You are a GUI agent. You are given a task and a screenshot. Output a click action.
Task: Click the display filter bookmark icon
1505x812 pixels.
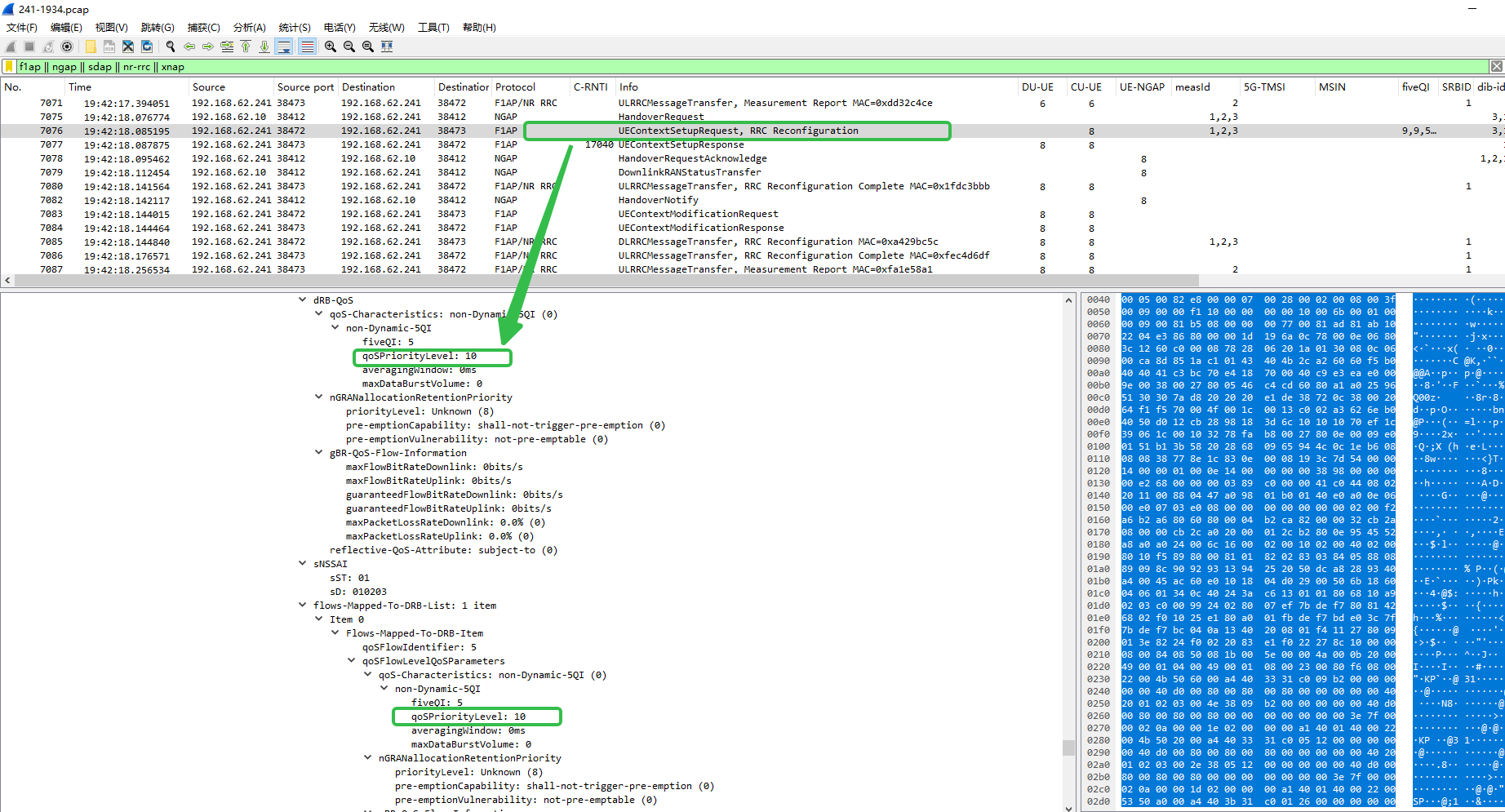pyautogui.click(x=10, y=67)
